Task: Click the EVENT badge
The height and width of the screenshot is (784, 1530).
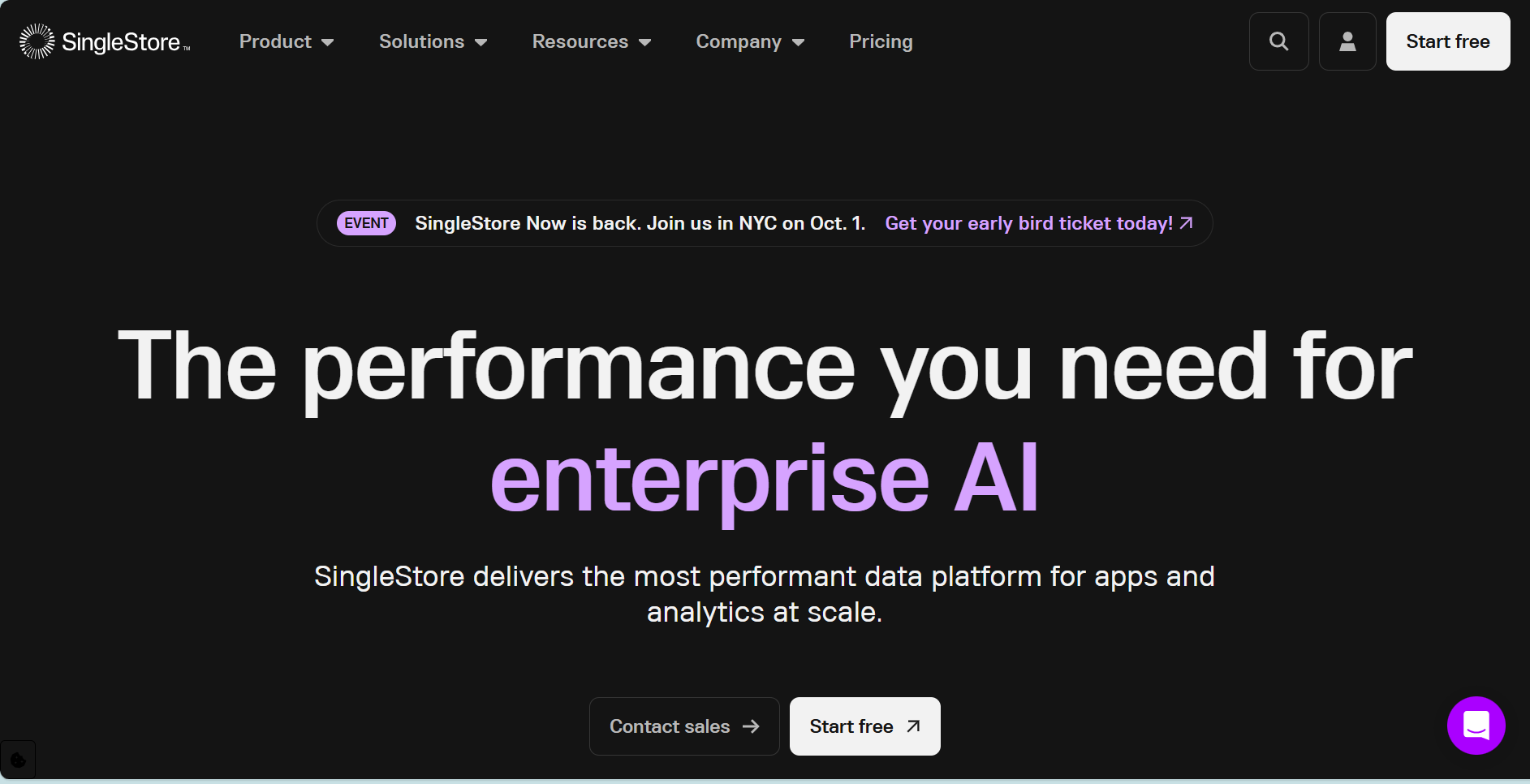Action: tap(366, 223)
